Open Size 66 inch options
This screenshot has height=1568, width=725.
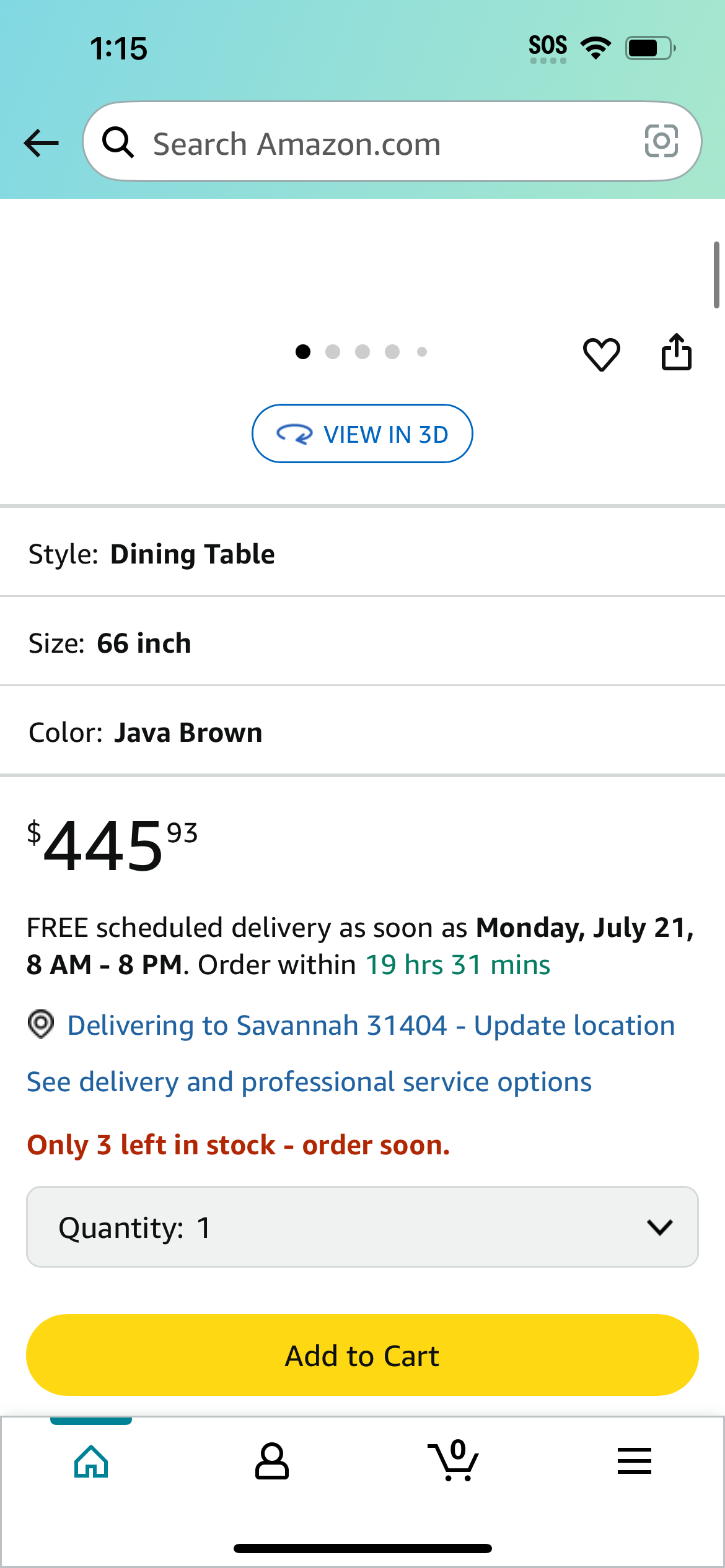tap(362, 643)
